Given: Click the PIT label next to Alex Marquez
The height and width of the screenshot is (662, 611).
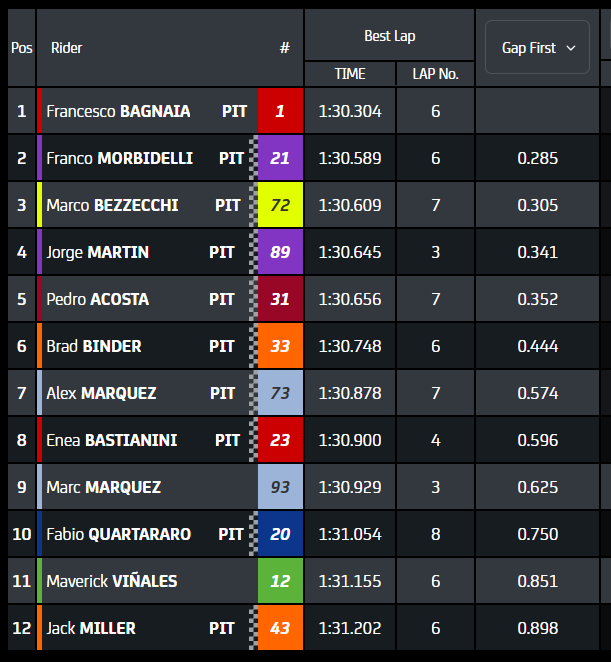Looking at the screenshot, I should pos(223,393).
